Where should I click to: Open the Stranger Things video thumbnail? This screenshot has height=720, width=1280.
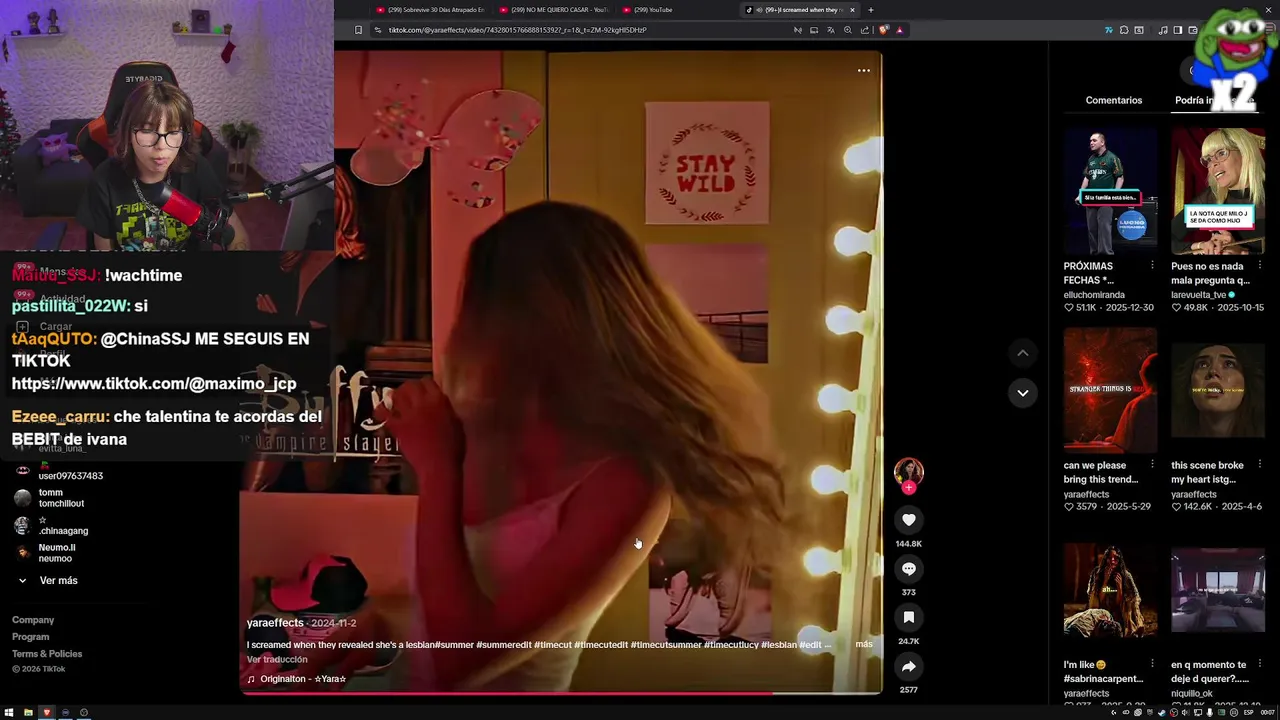1110,390
